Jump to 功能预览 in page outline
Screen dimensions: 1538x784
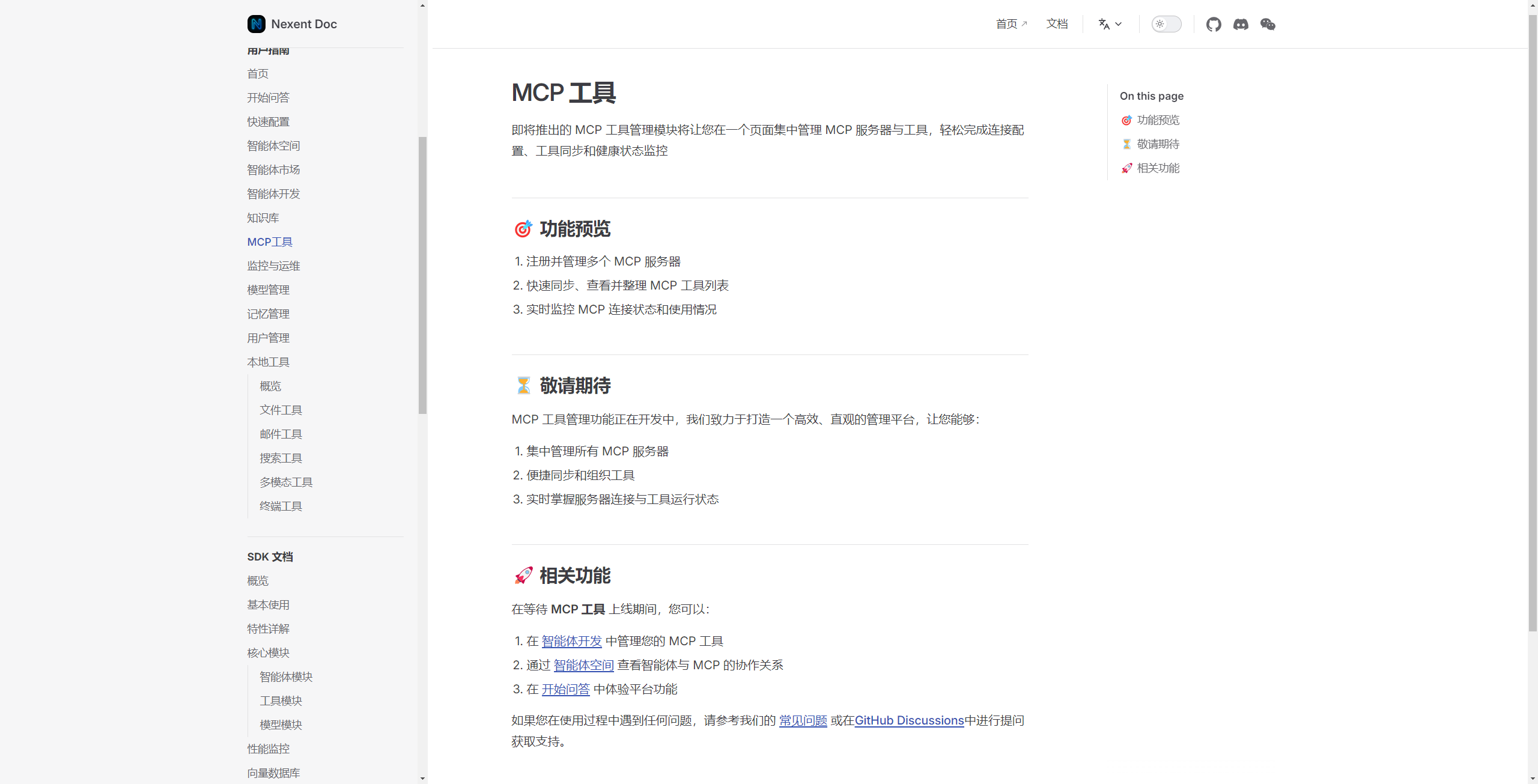(x=1158, y=120)
